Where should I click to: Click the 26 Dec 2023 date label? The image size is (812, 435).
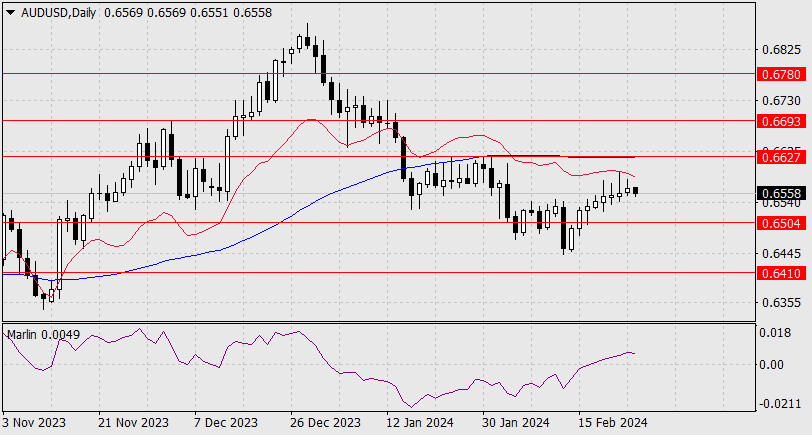tap(325, 423)
